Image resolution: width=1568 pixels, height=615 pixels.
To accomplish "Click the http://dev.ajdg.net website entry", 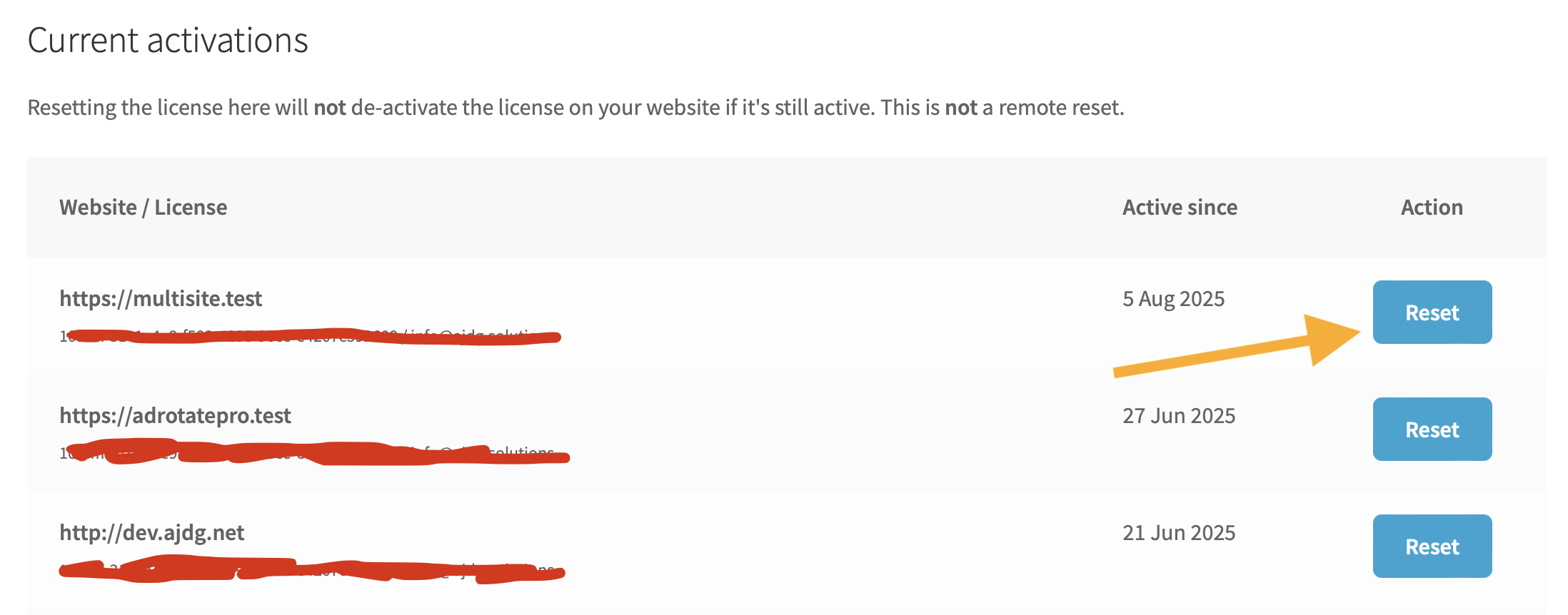I will (x=151, y=532).
